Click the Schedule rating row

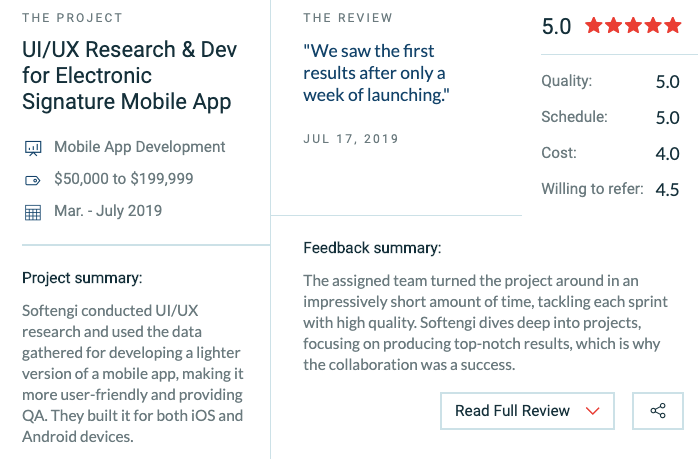click(x=610, y=118)
